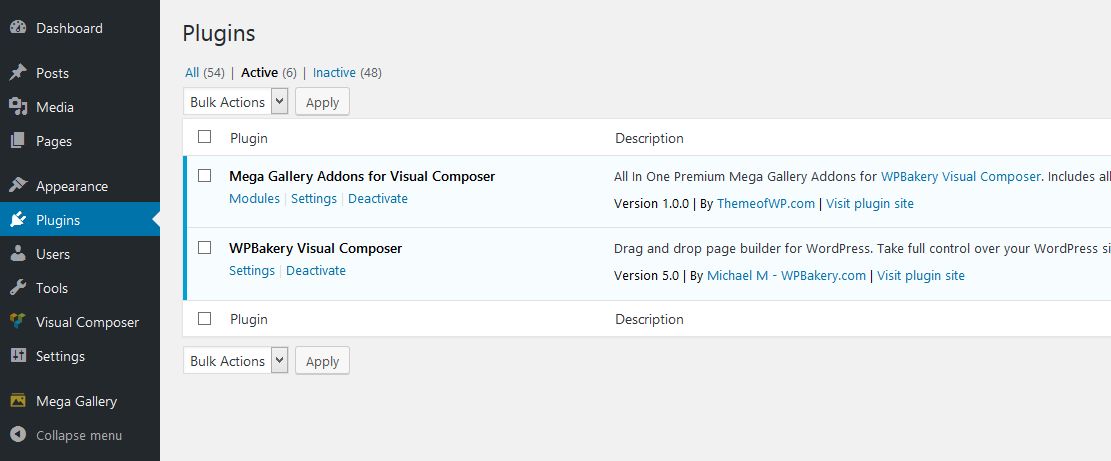Click the Plugin column header at top
The image size is (1111, 461).
[249, 138]
